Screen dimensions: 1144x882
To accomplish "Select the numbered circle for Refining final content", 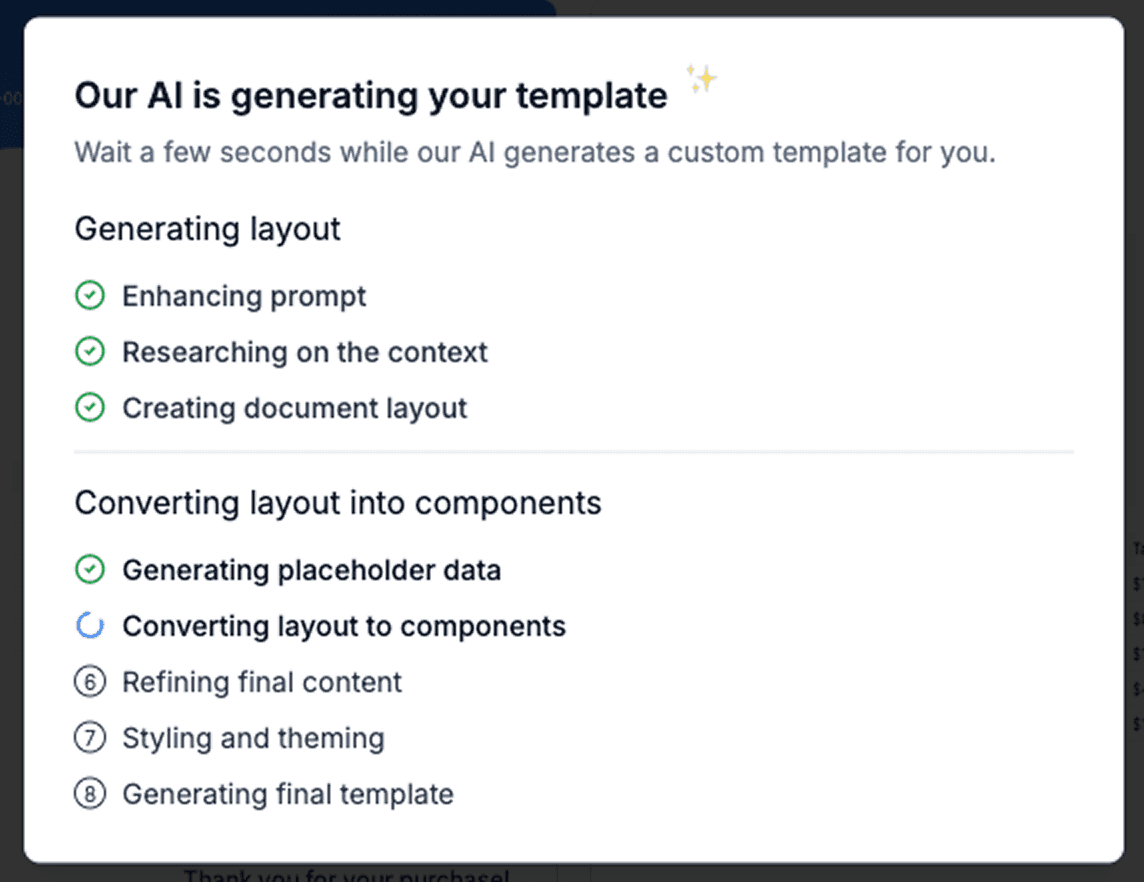I will 90,681.
